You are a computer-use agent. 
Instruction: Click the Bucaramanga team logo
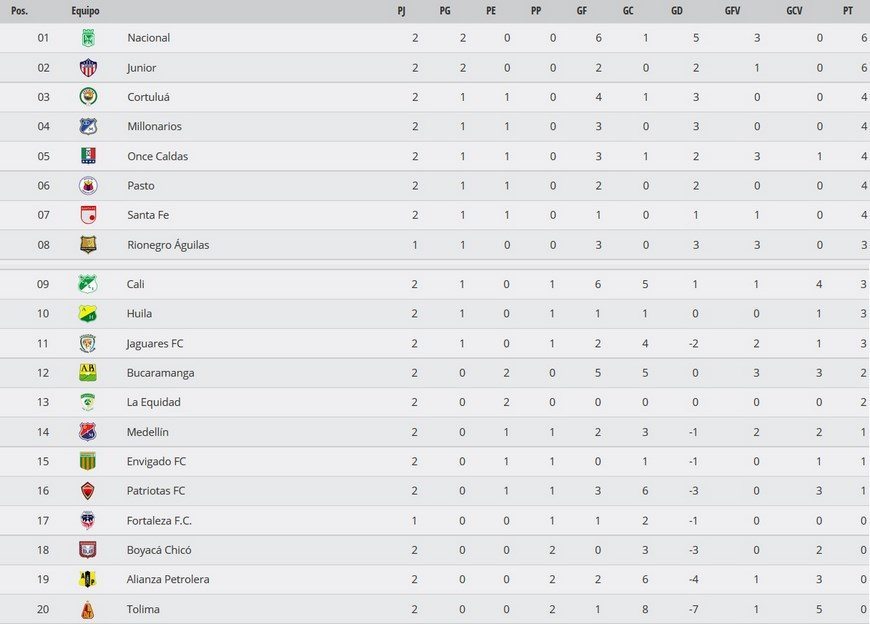click(88, 373)
